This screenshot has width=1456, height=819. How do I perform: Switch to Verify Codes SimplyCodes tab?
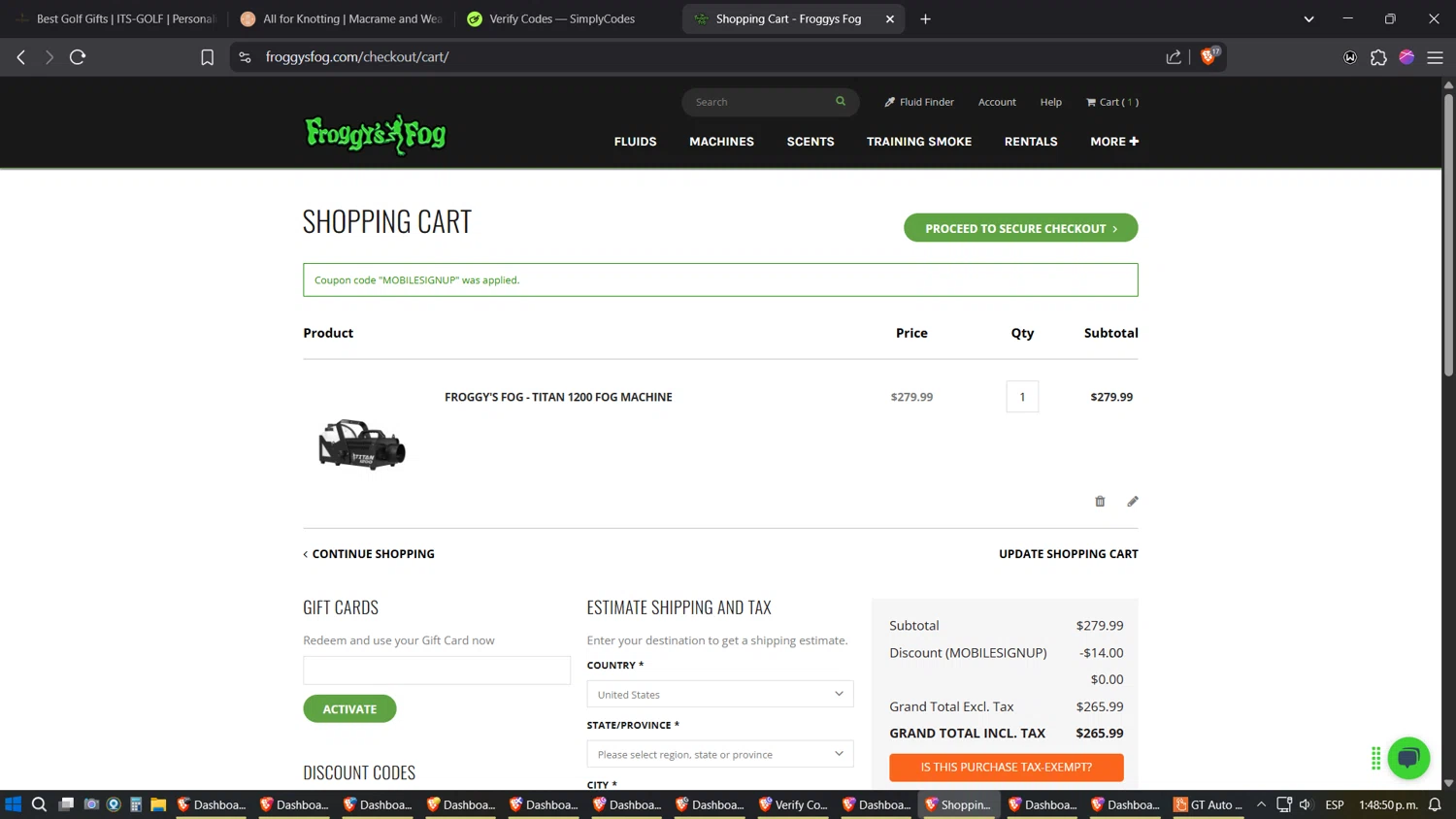[x=565, y=18]
